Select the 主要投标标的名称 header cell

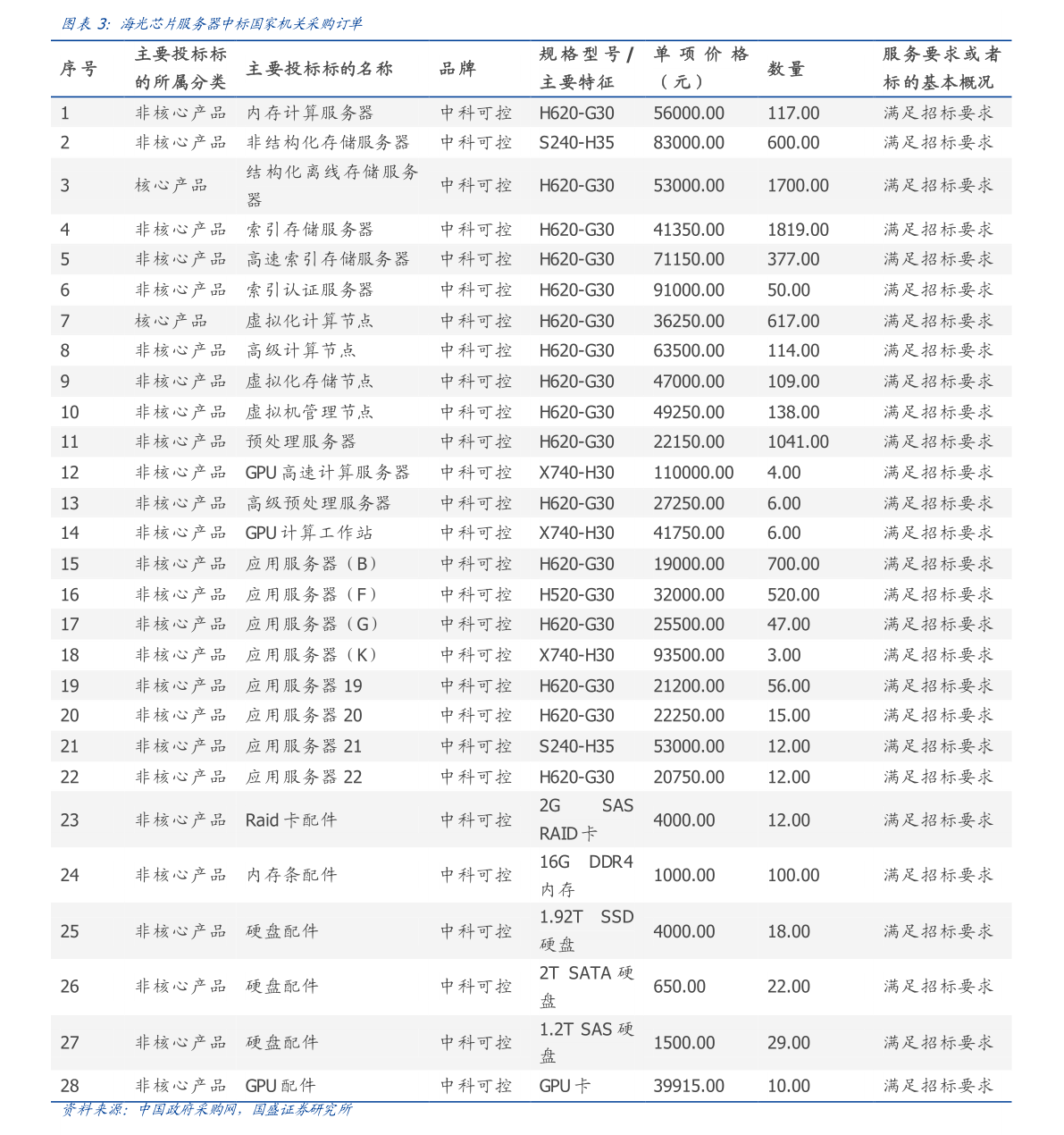319,69
